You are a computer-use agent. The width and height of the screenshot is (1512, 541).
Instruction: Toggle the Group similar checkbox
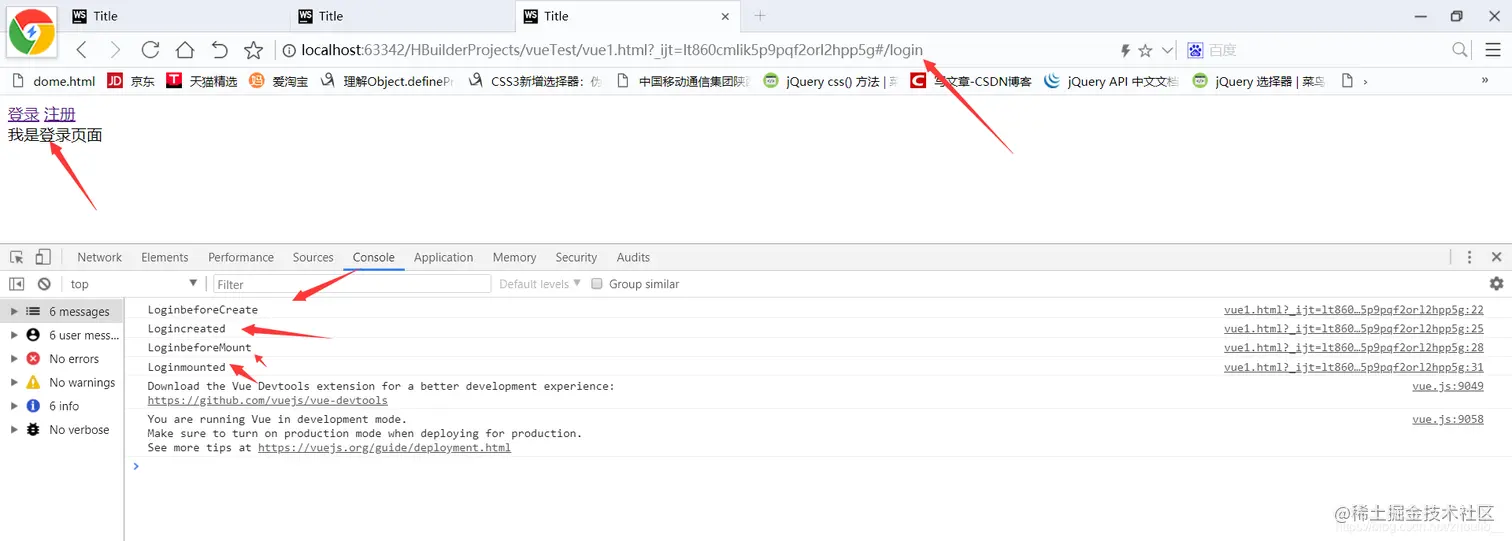pos(597,284)
